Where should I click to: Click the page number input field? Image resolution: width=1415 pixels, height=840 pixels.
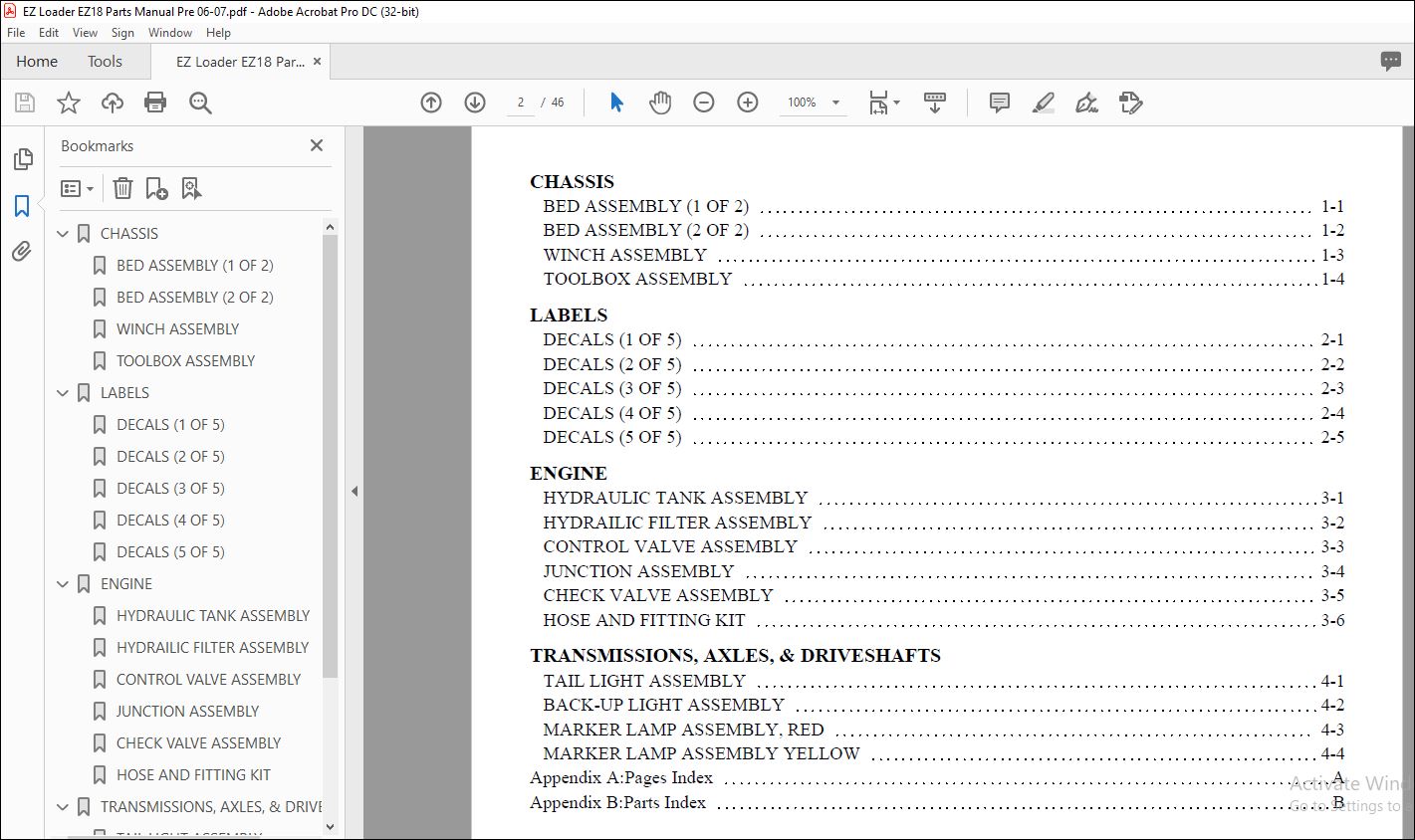click(520, 103)
